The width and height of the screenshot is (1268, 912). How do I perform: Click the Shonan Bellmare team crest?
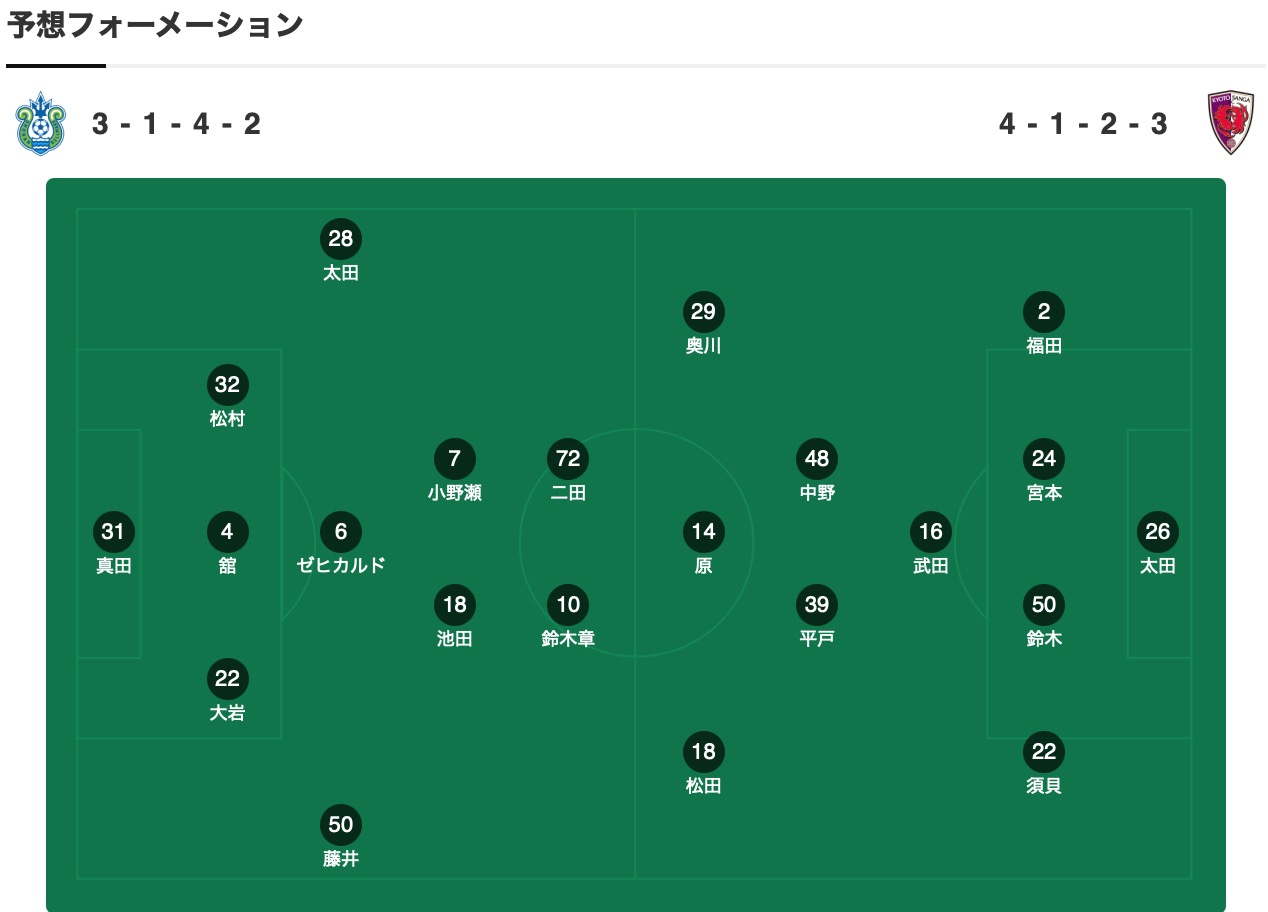pos(39,124)
